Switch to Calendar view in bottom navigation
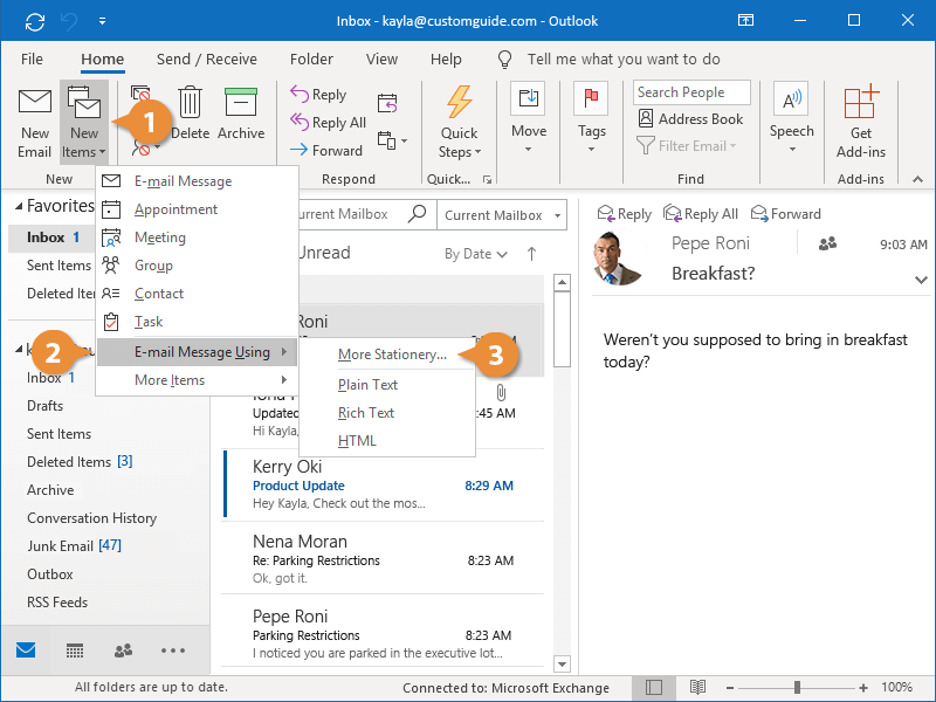 75,651
